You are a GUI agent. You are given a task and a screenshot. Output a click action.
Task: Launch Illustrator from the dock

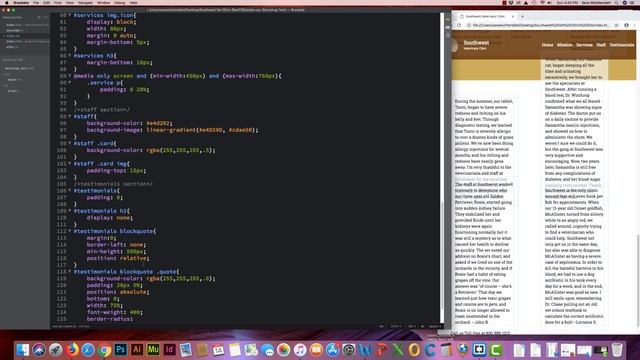click(137, 350)
